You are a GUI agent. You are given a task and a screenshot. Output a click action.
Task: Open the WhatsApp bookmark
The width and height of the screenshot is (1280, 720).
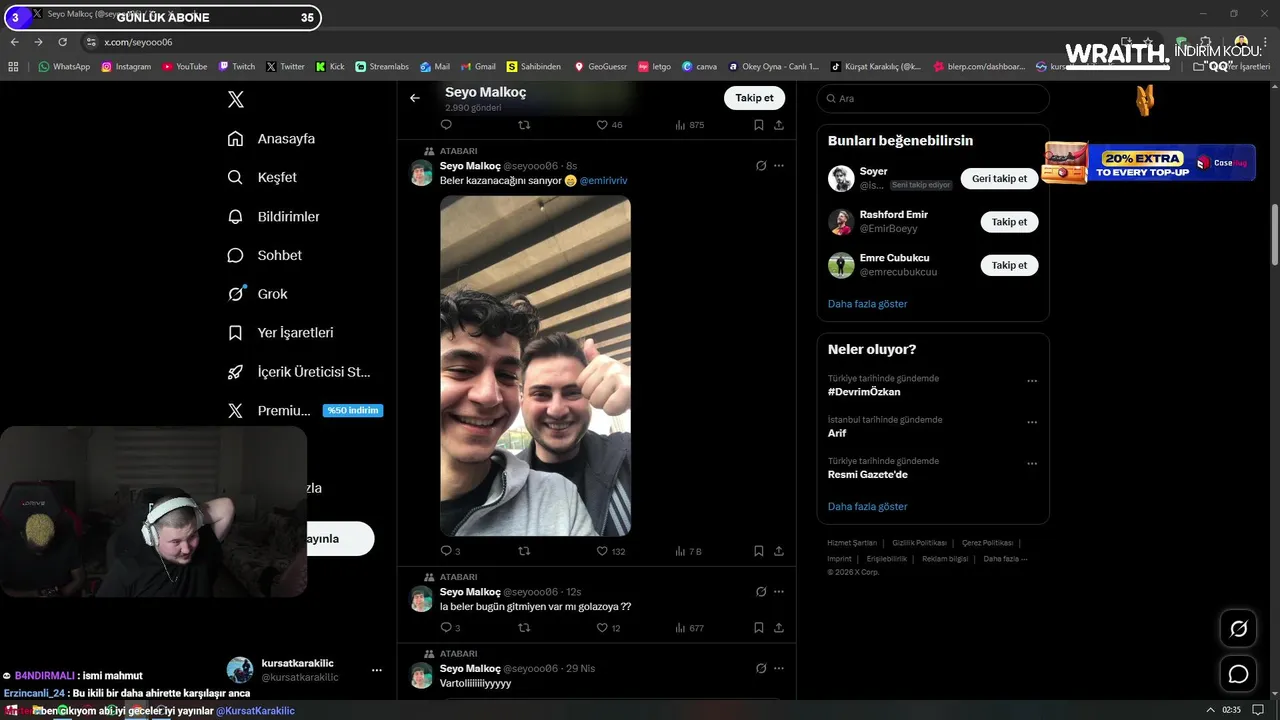pos(64,66)
